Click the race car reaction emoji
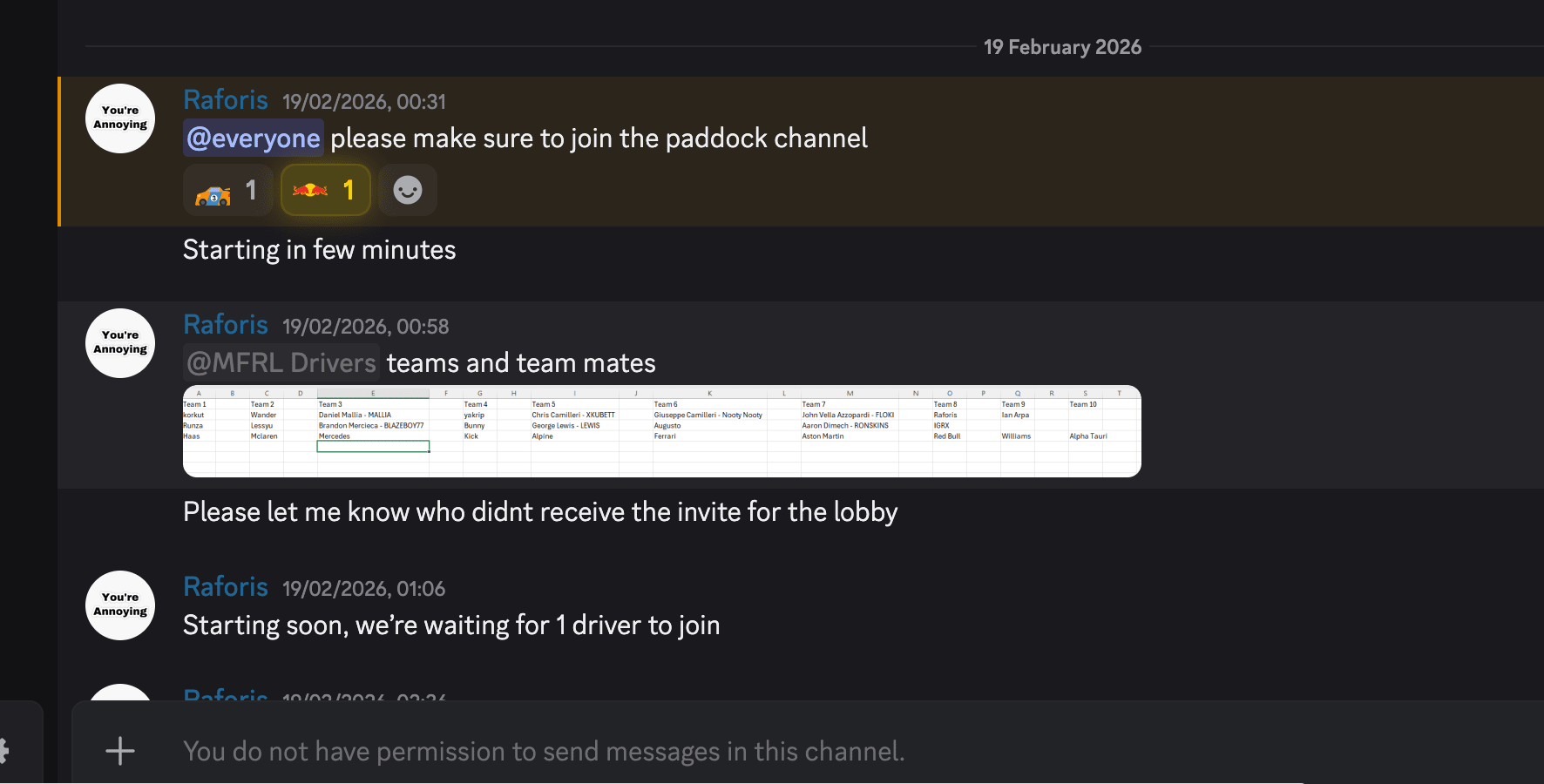 (213, 191)
